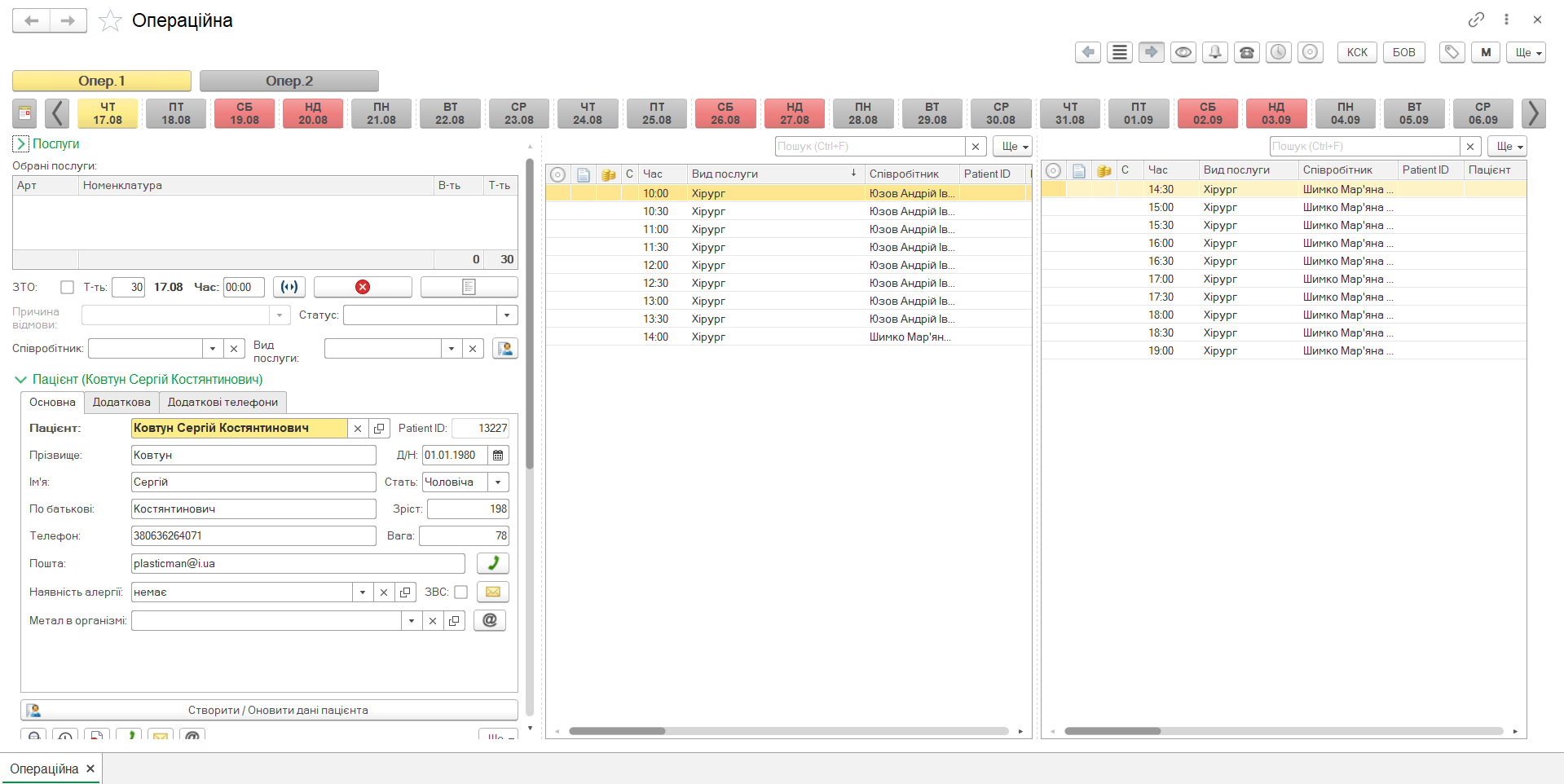Switch to the Опер.2 tab

click(x=289, y=81)
